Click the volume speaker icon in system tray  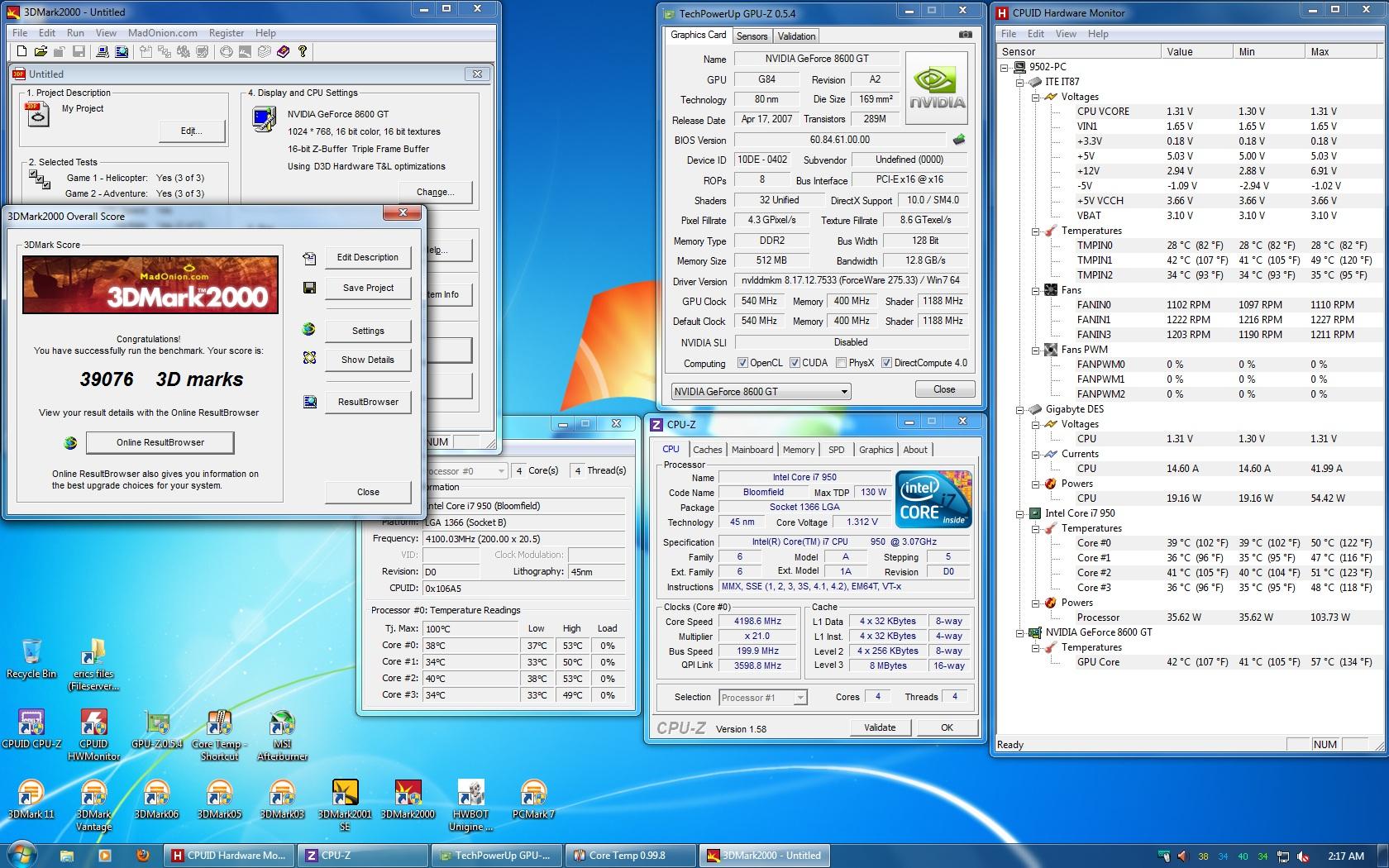point(1182,856)
